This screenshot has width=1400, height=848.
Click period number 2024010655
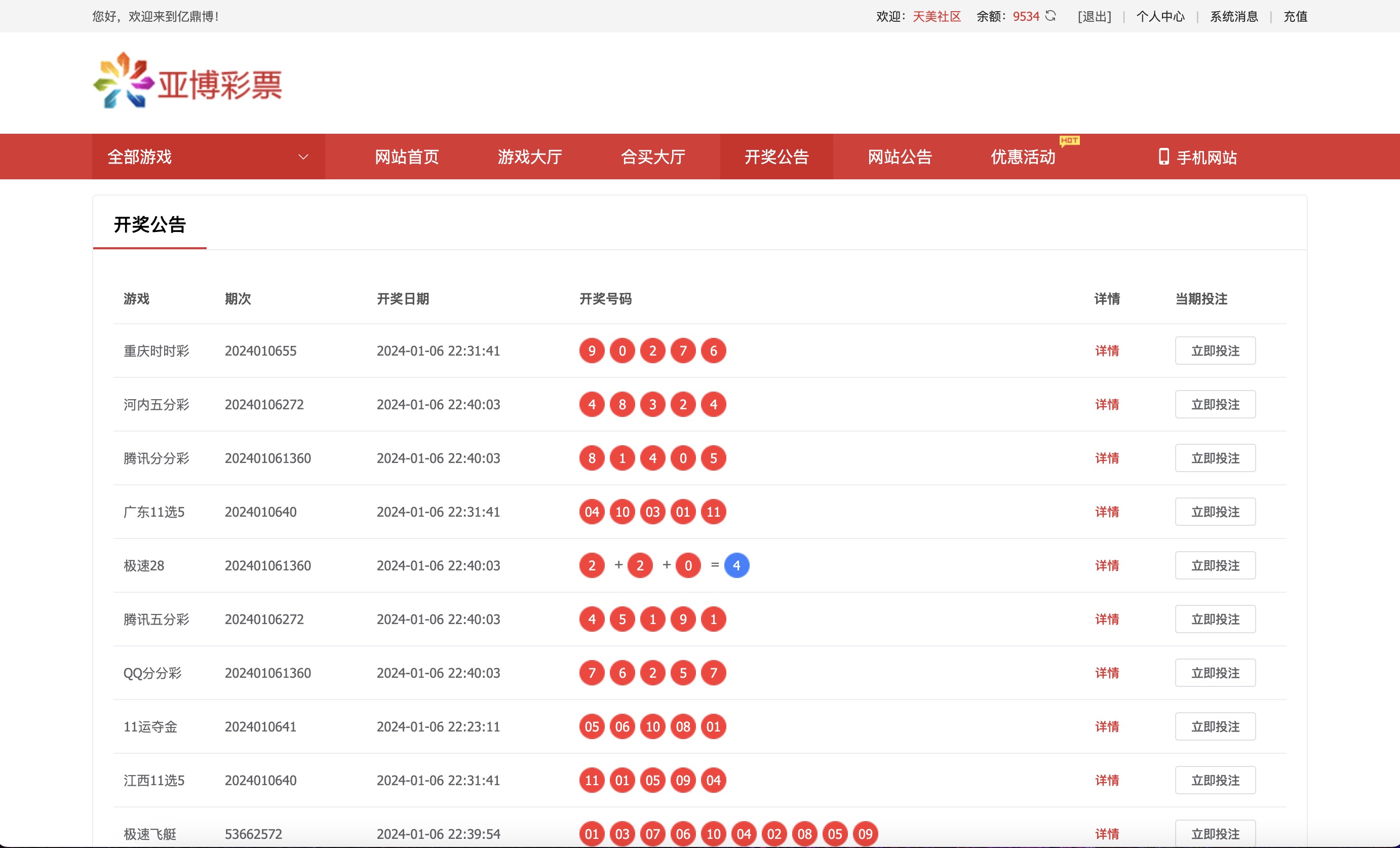(261, 351)
